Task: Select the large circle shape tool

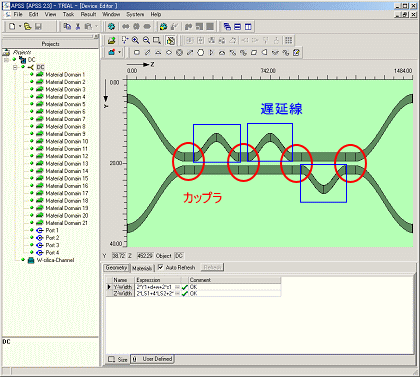Action: 201,53
